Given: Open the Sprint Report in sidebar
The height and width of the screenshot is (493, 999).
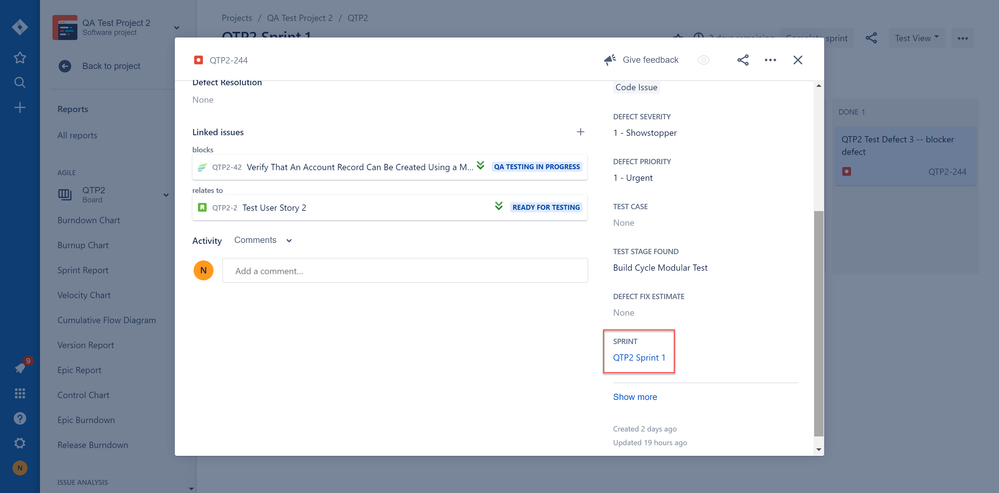Looking at the screenshot, I should click(x=83, y=270).
